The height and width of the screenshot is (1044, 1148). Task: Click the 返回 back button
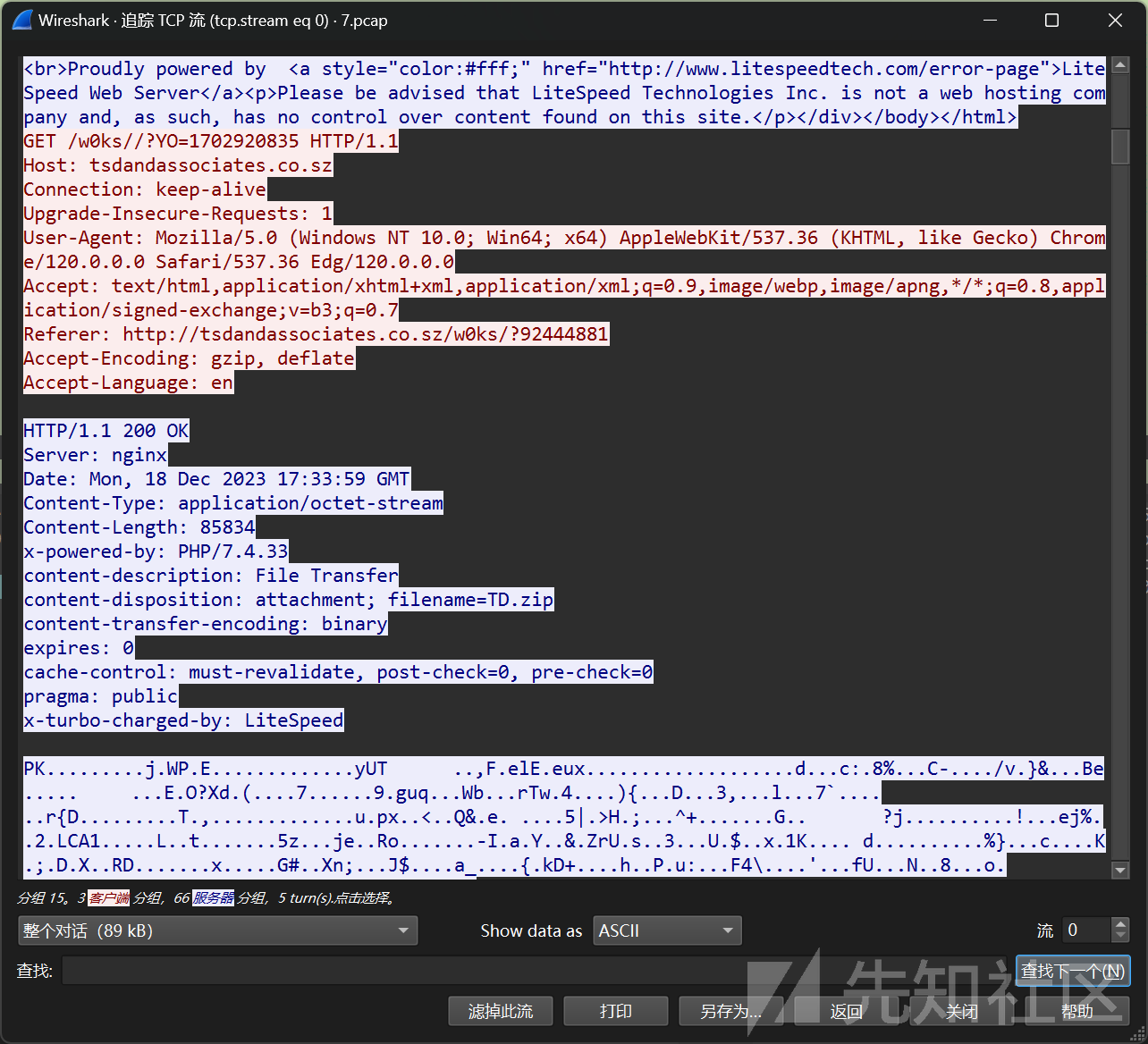click(847, 1011)
